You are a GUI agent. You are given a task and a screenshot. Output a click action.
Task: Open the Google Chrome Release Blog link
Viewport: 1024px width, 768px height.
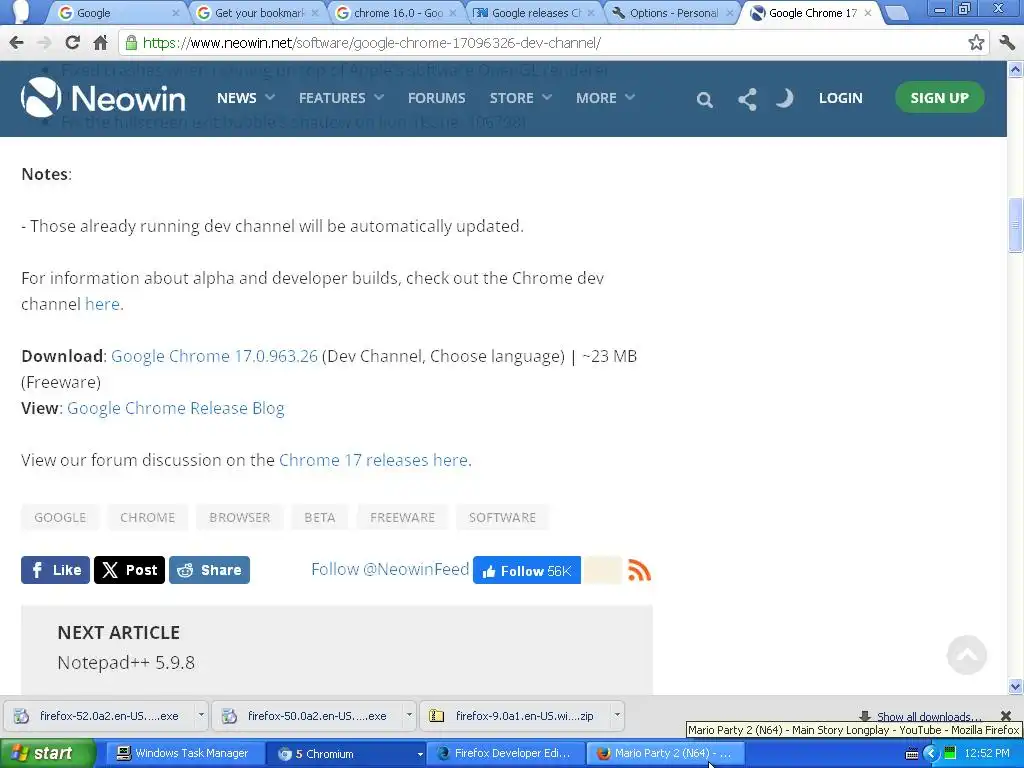click(176, 409)
